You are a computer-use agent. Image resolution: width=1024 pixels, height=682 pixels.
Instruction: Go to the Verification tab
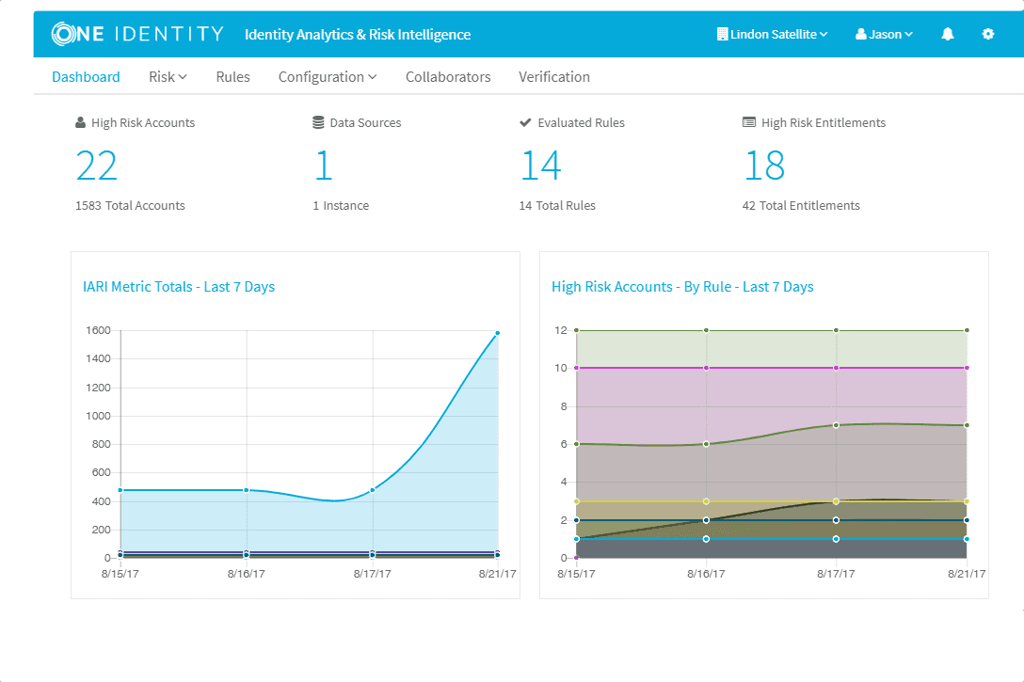tap(554, 77)
